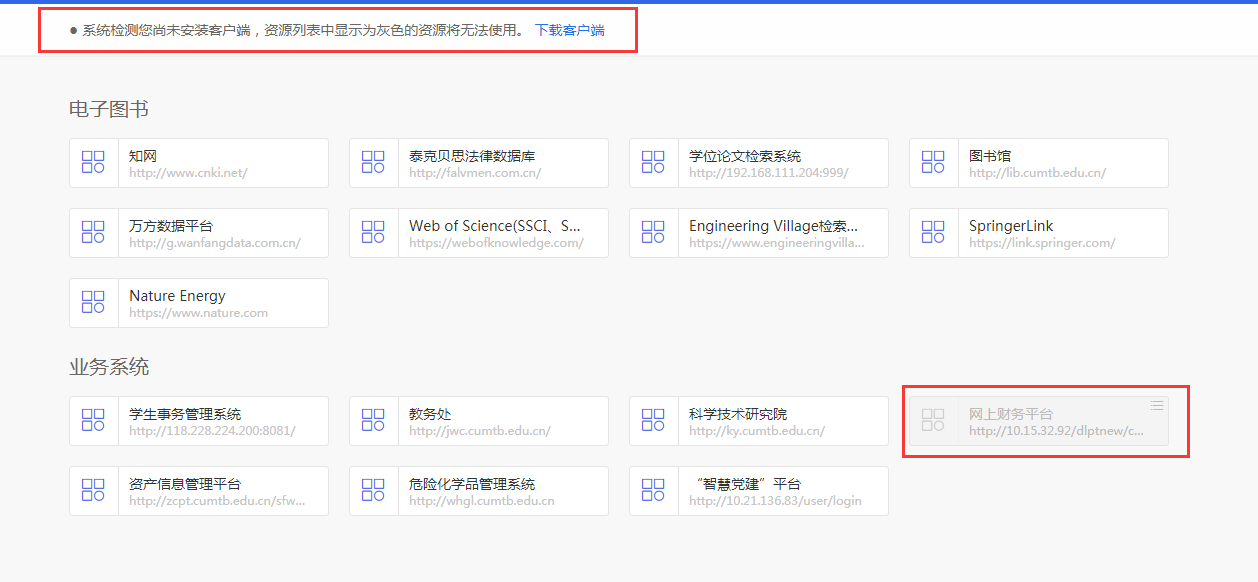Click the icon beside 学位论文检索系统

point(653,163)
